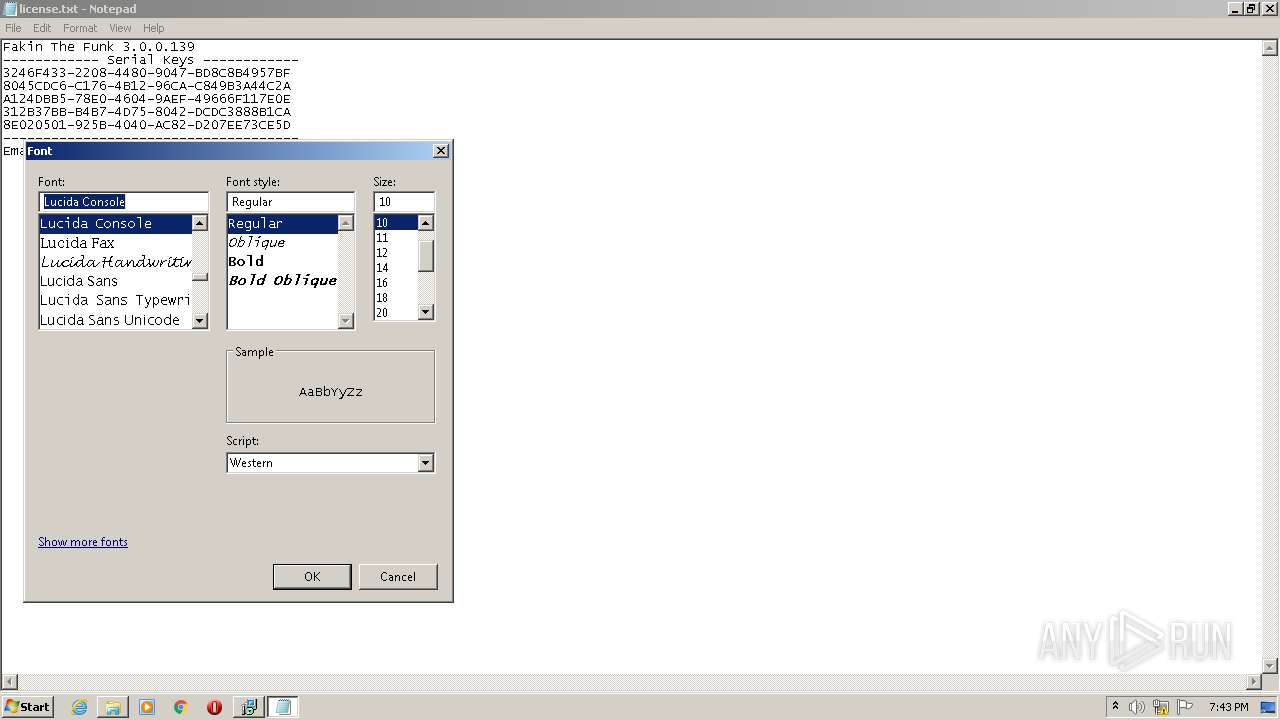Click Notepad vertical scrollbar up arrow
The image size is (1280, 720).
point(1271,48)
